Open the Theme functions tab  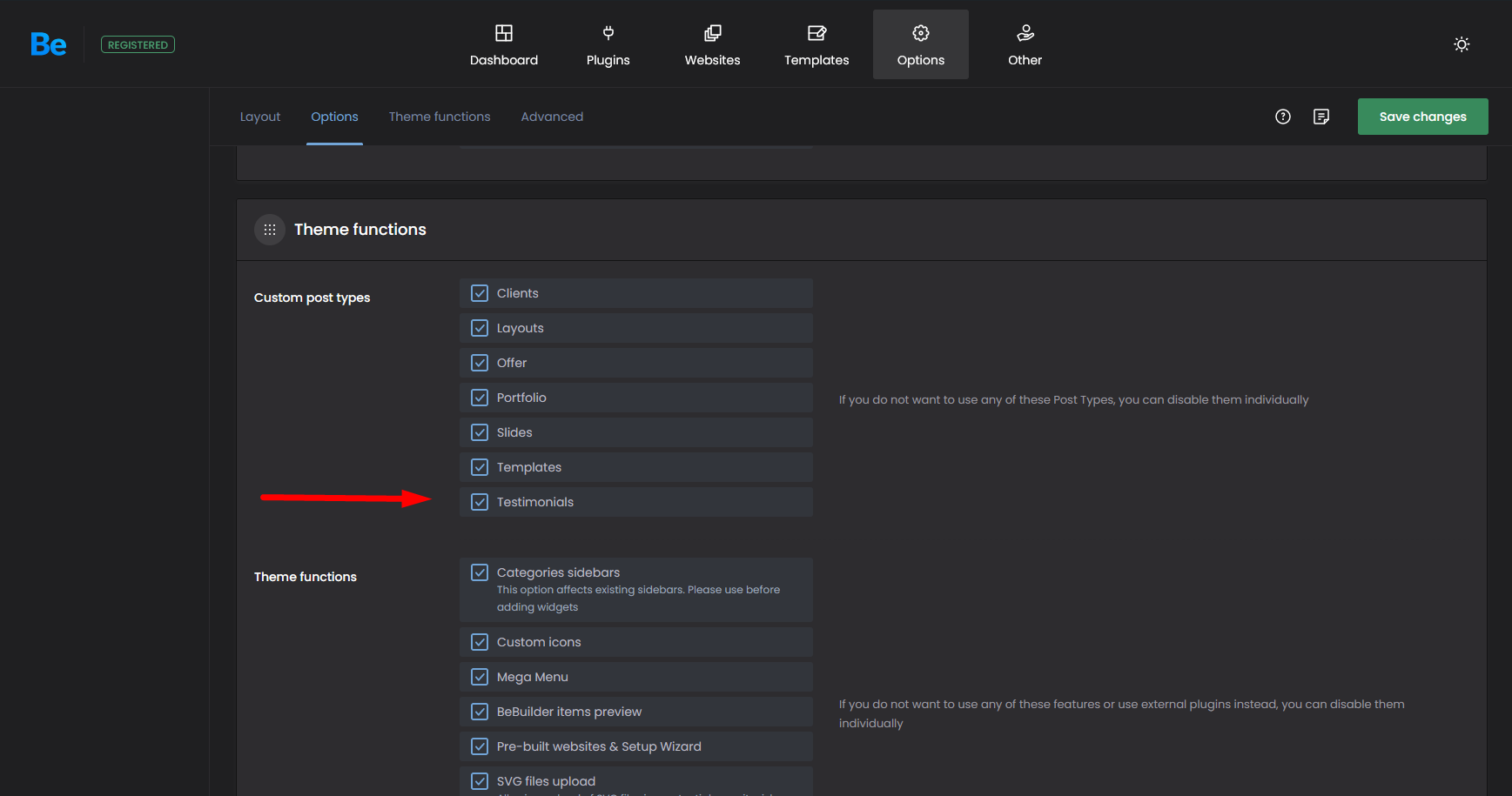[440, 117]
